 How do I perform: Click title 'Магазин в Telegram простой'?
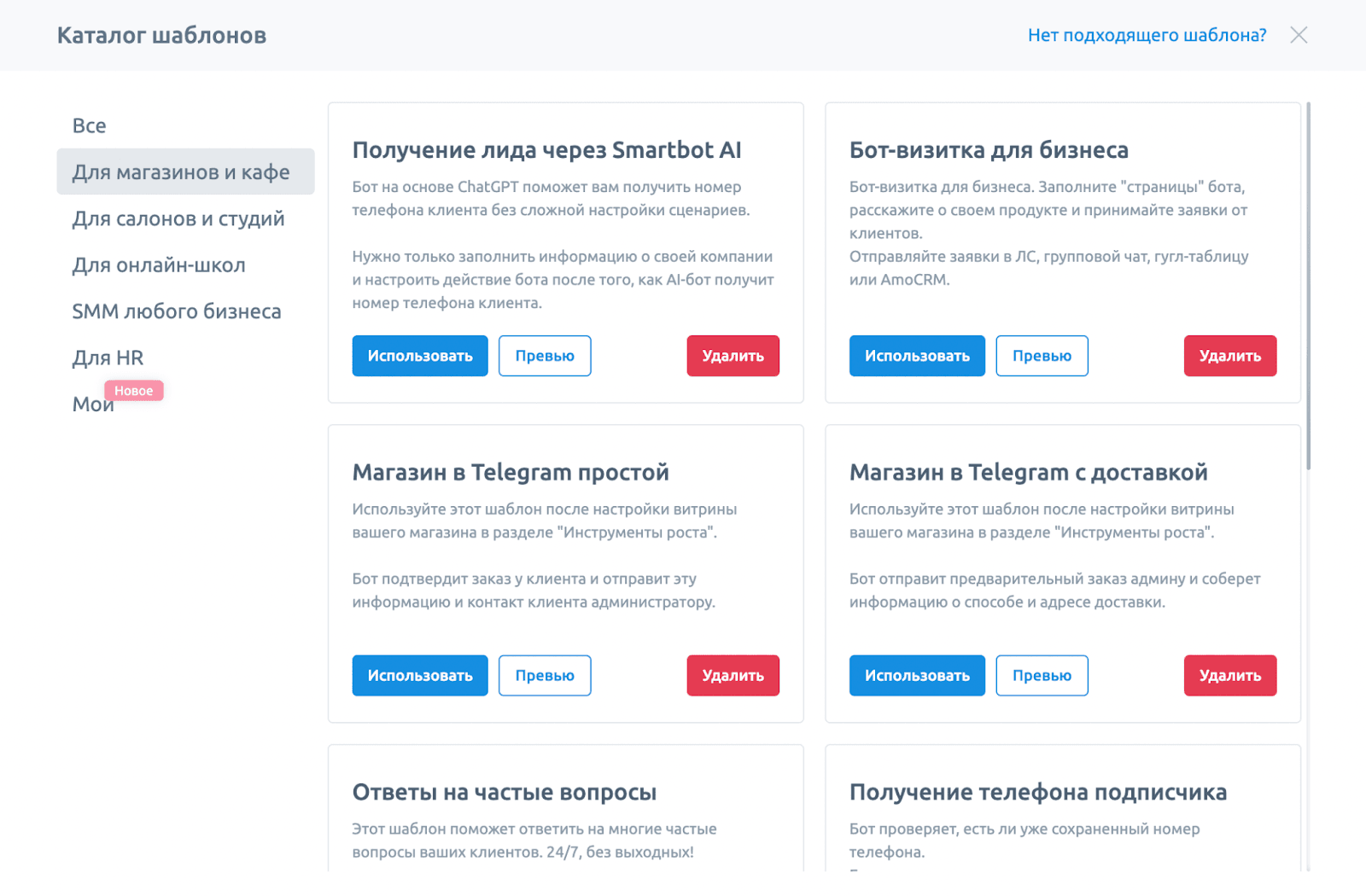[511, 473]
